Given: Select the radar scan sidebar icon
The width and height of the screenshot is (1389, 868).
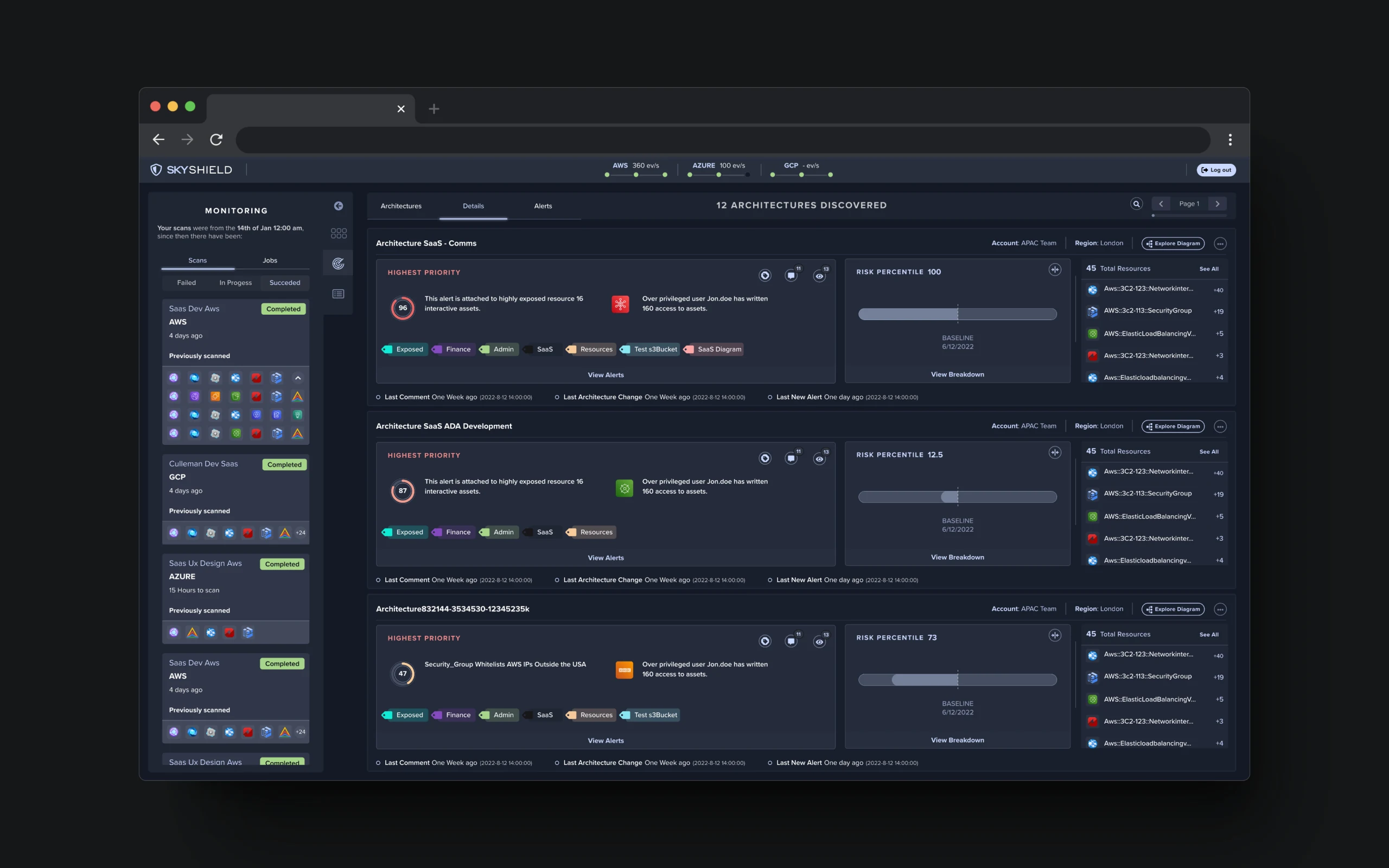Looking at the screenshot, I should tap(339, 264).
